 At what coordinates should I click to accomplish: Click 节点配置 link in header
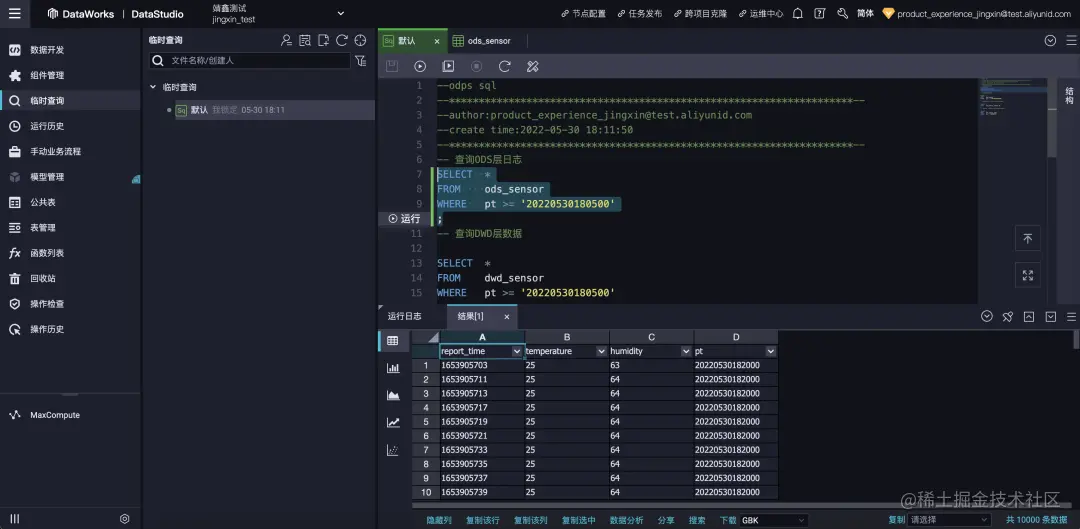tap(583, 13)
